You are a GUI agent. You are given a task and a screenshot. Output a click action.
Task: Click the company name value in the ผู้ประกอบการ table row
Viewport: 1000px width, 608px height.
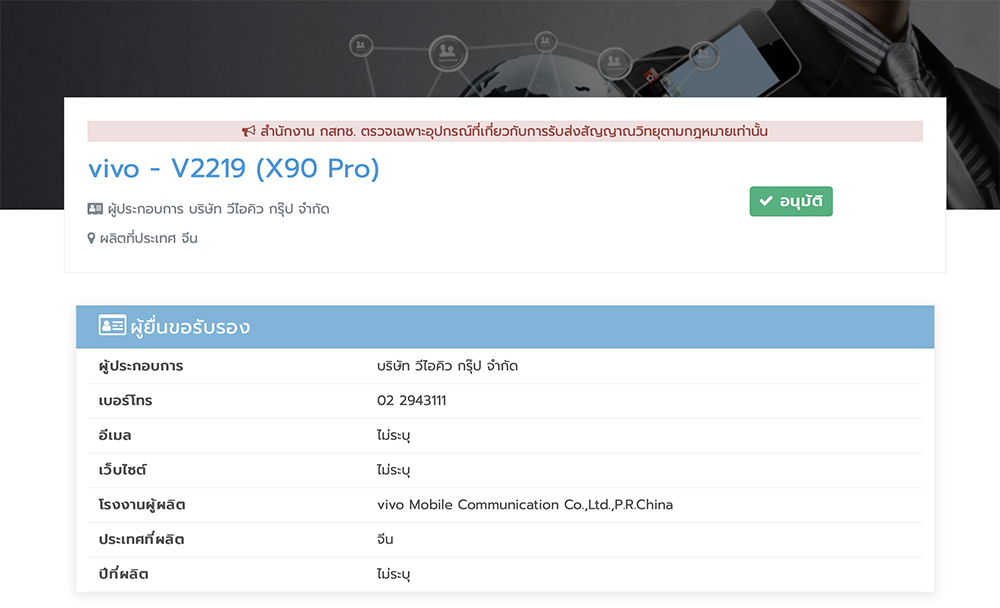447,366
